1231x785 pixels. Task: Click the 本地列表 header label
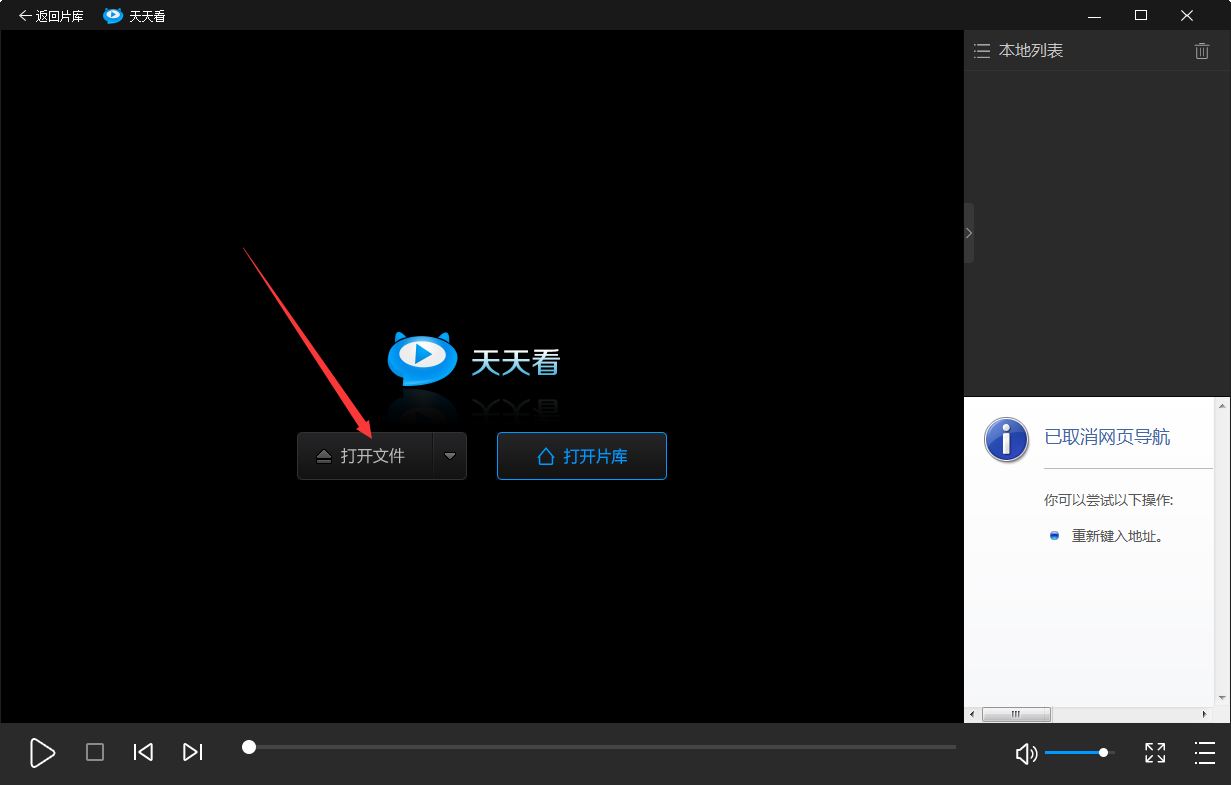coord(1031,51)
